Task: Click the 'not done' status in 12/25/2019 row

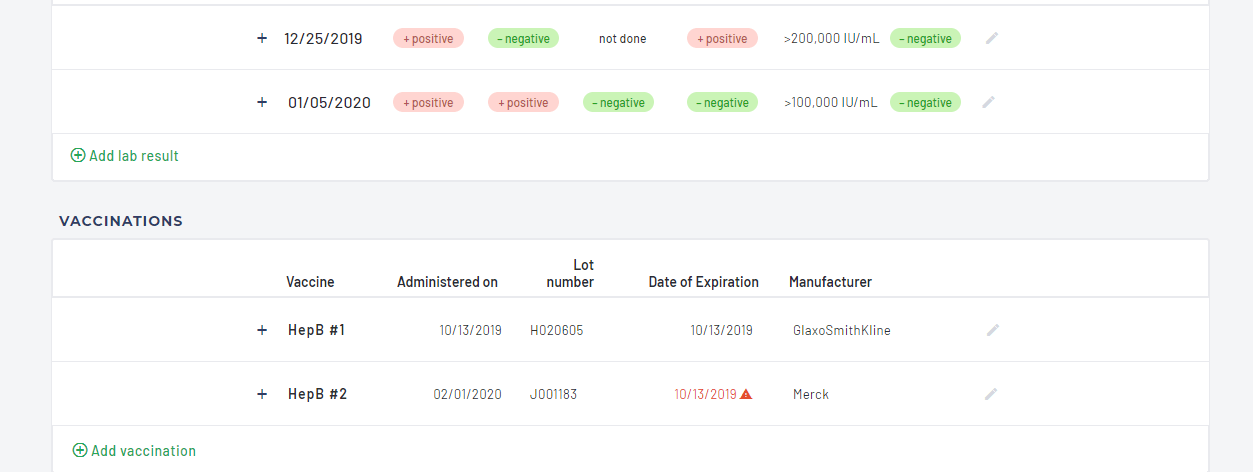Action: 622,39
